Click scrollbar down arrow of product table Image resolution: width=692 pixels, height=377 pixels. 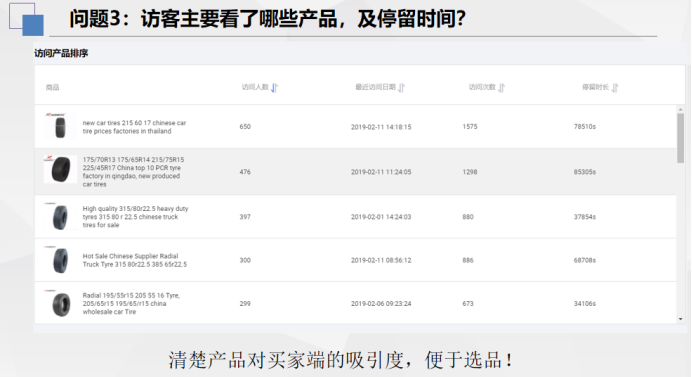681,319
